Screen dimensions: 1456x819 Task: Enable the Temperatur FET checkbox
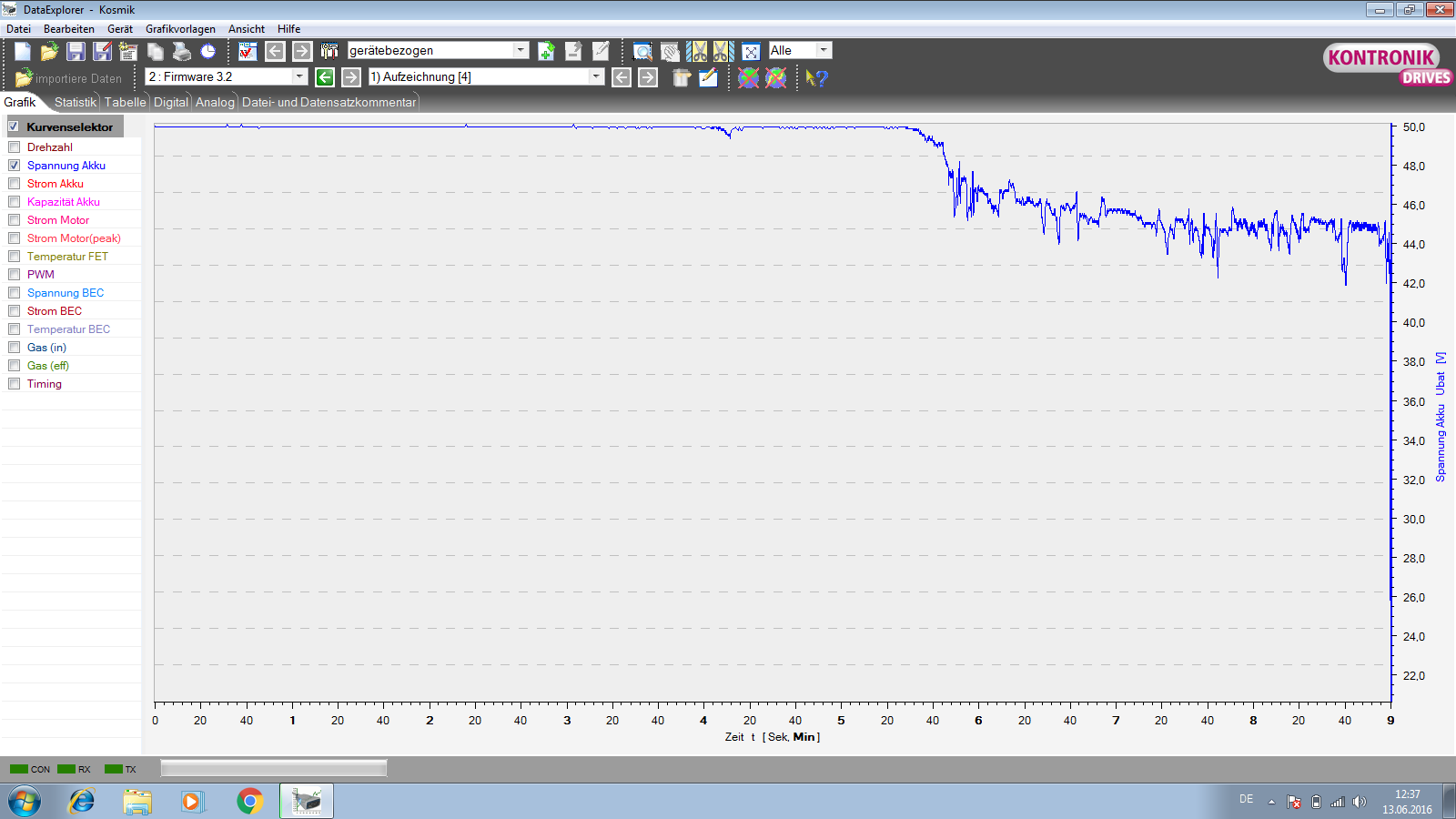point(15,256)
